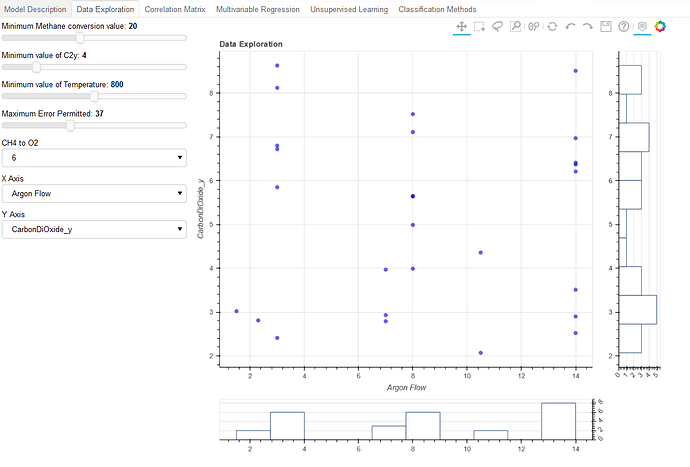Select the Box Select tool
The height and width of the screenshot is (467, 690).
[x=479, y=26]
